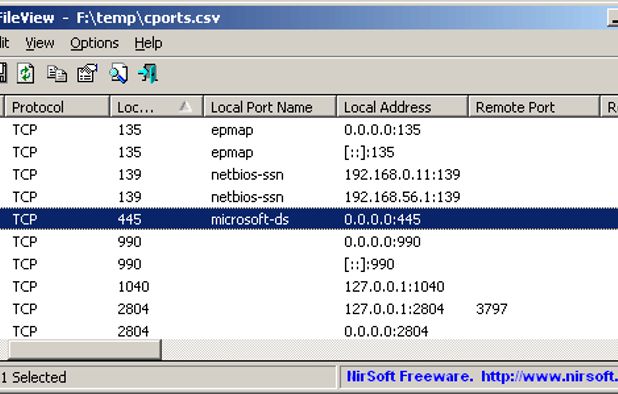The image size is (618, 394).
Task: Click TCP in the 192.168.56.1:139 row
Action: 25,197
